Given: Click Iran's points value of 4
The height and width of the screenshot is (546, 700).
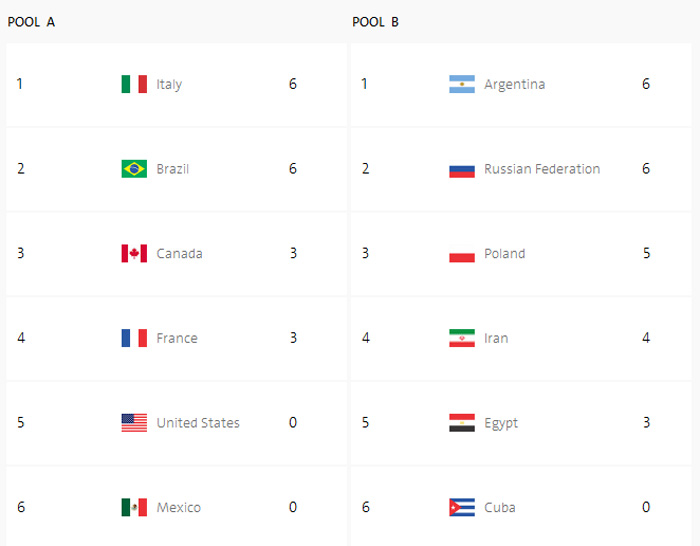Looking at the screenshot, I should (x=646, y=338).
